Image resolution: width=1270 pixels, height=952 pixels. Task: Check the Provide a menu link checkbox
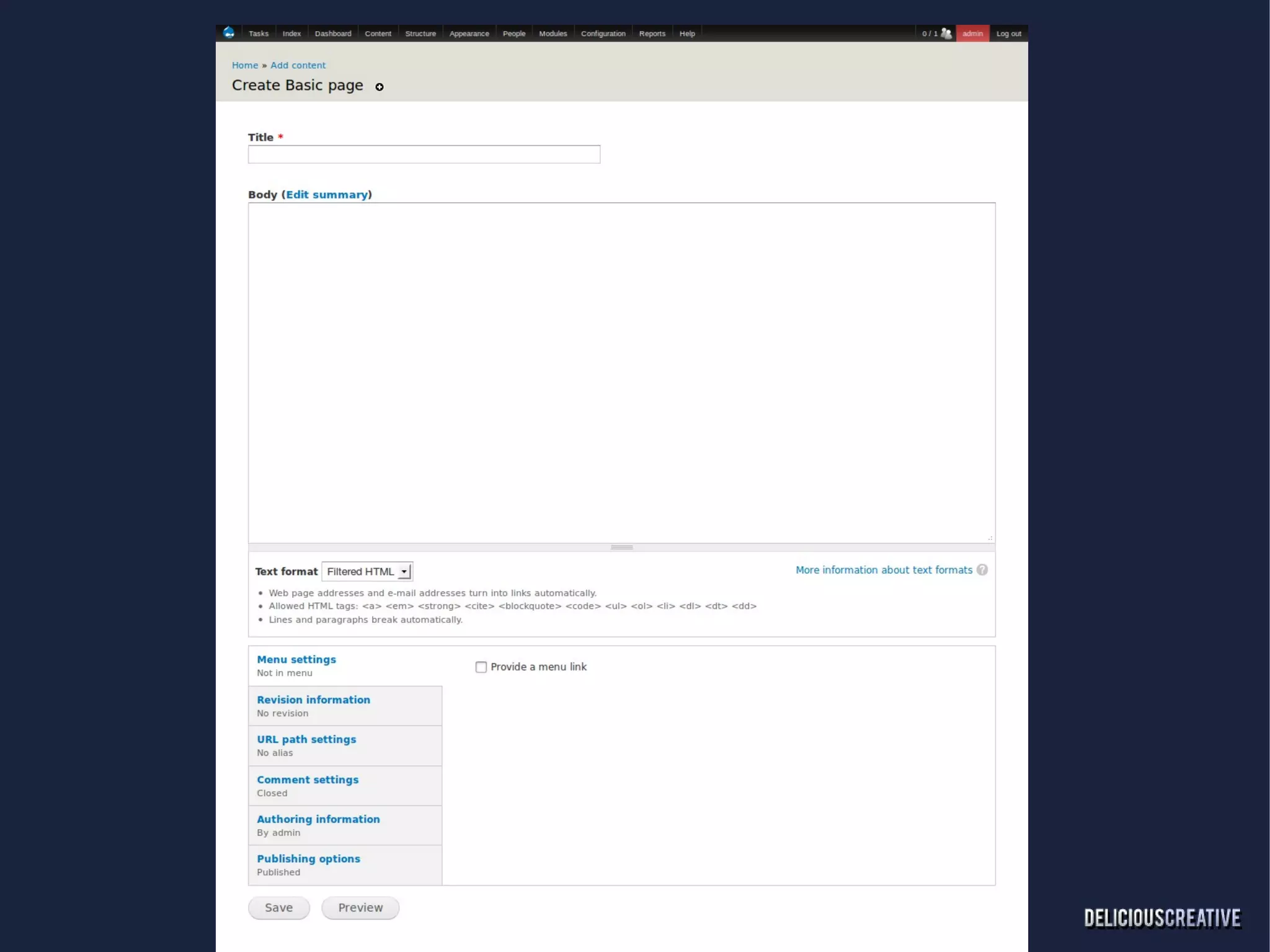pyautogui.click(x=481, y=667)
